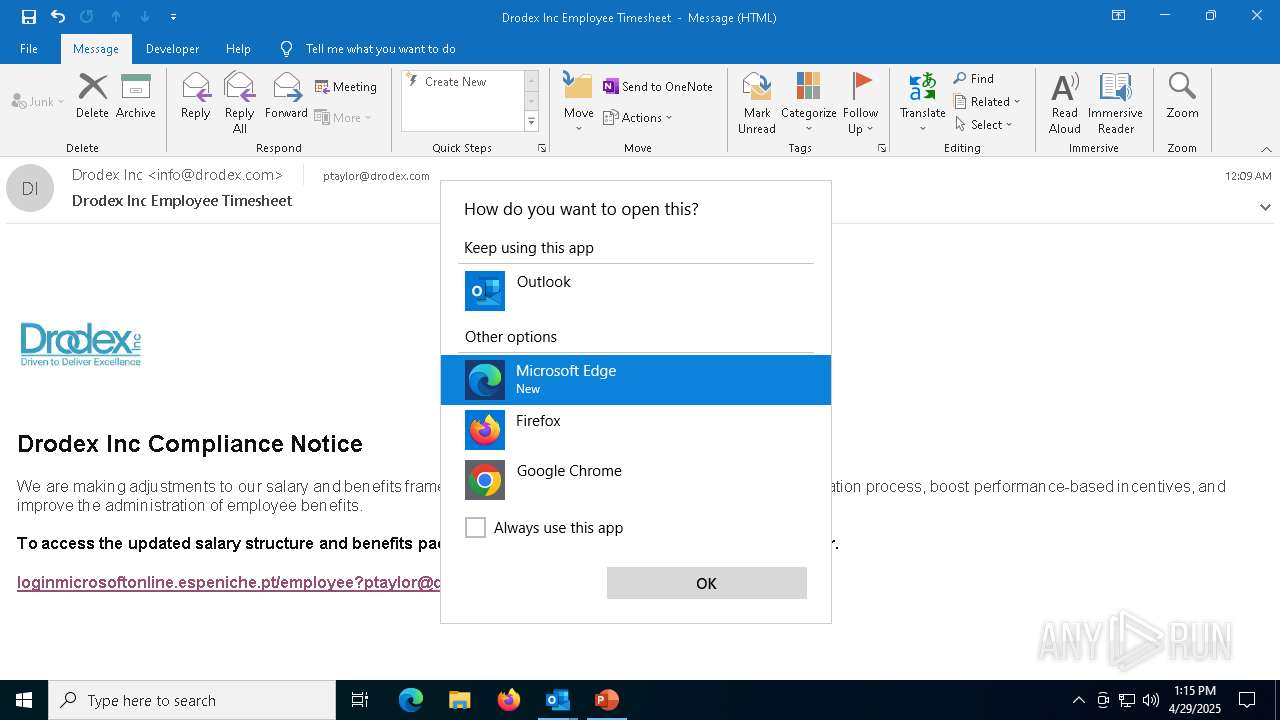Click the DI sender avatar
The height and width of the screenshot is (720, 1280).
(30, 188)
